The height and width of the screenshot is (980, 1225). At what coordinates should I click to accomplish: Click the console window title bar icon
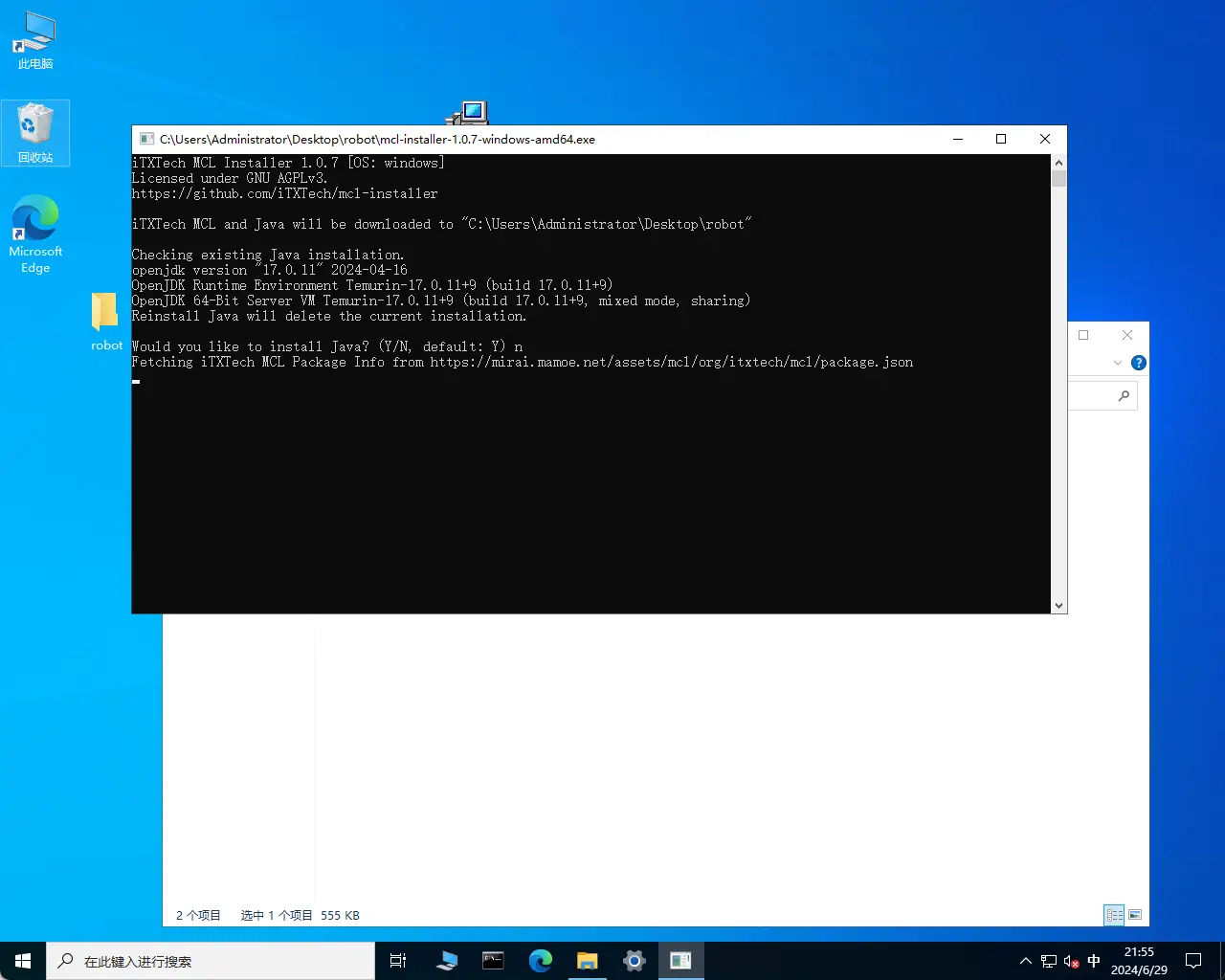pyautogui.click(x=146, y=139)
